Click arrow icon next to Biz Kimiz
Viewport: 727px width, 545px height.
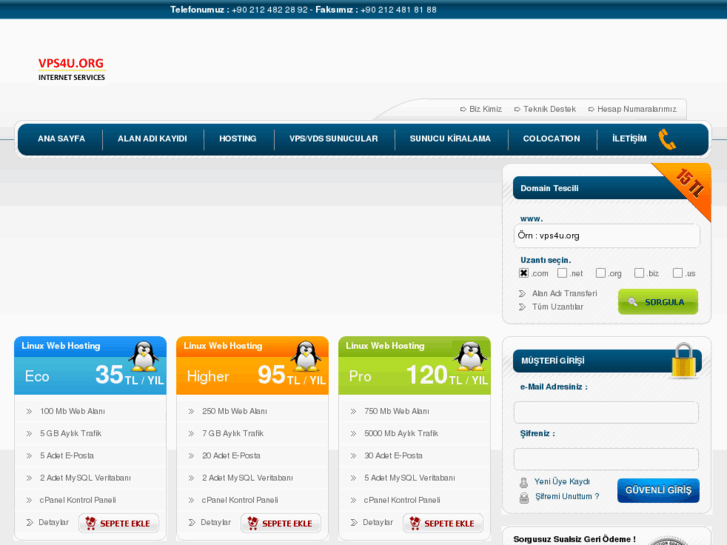[463, 109]
